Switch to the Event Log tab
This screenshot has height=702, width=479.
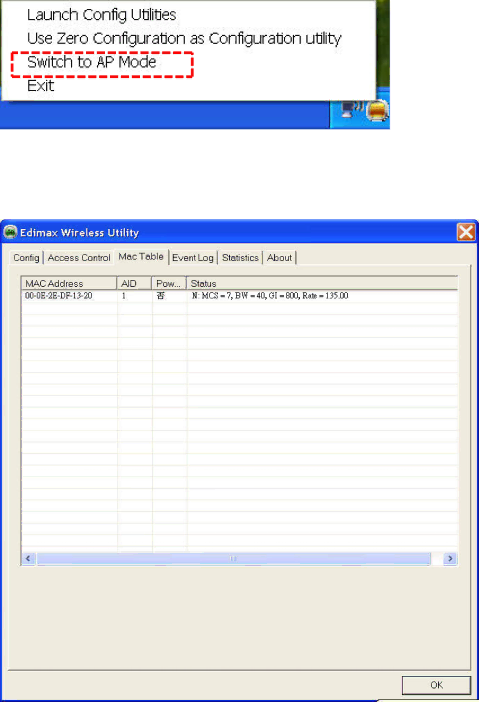pos(192,257)
